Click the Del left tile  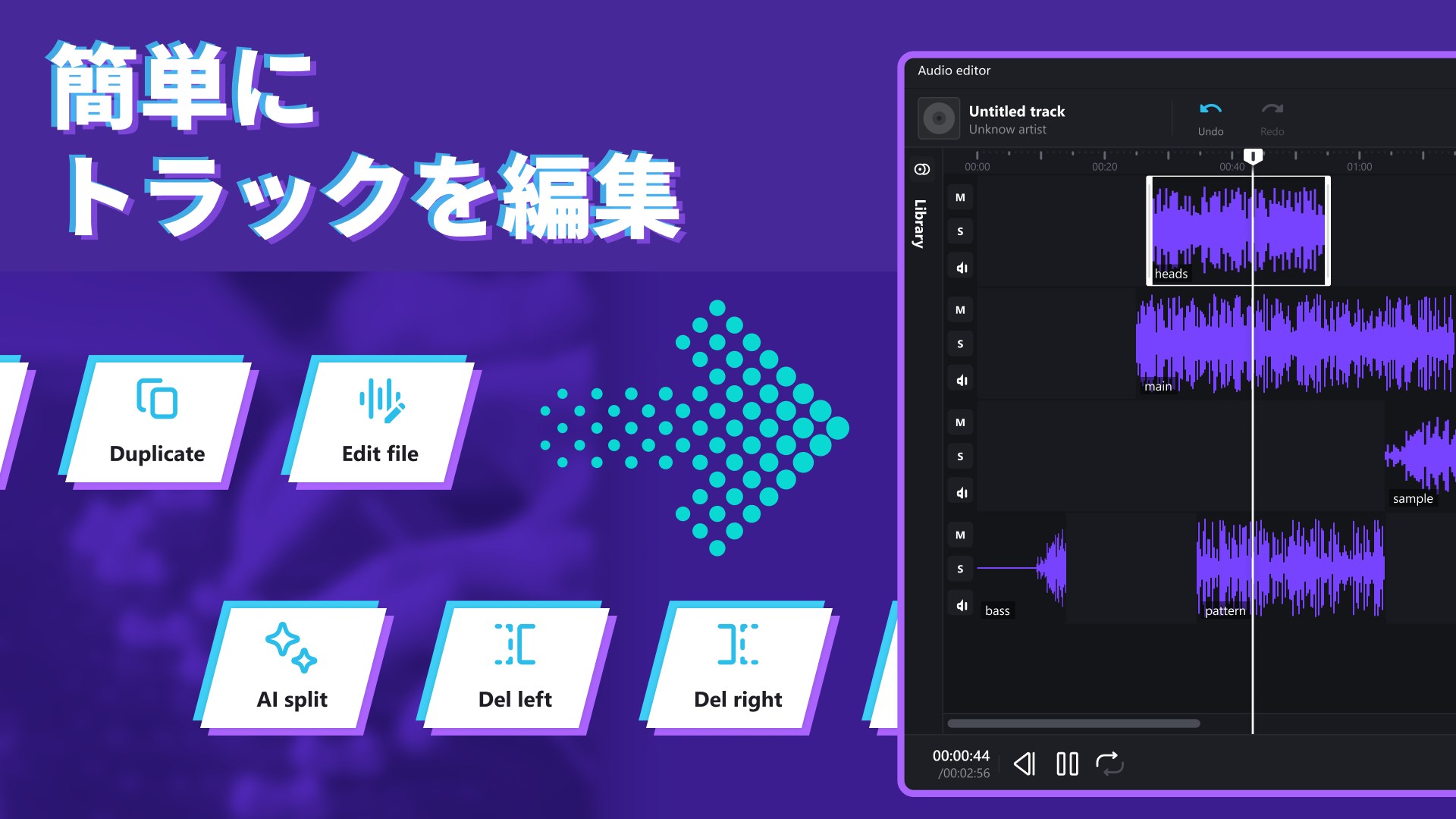click(516, 667)
